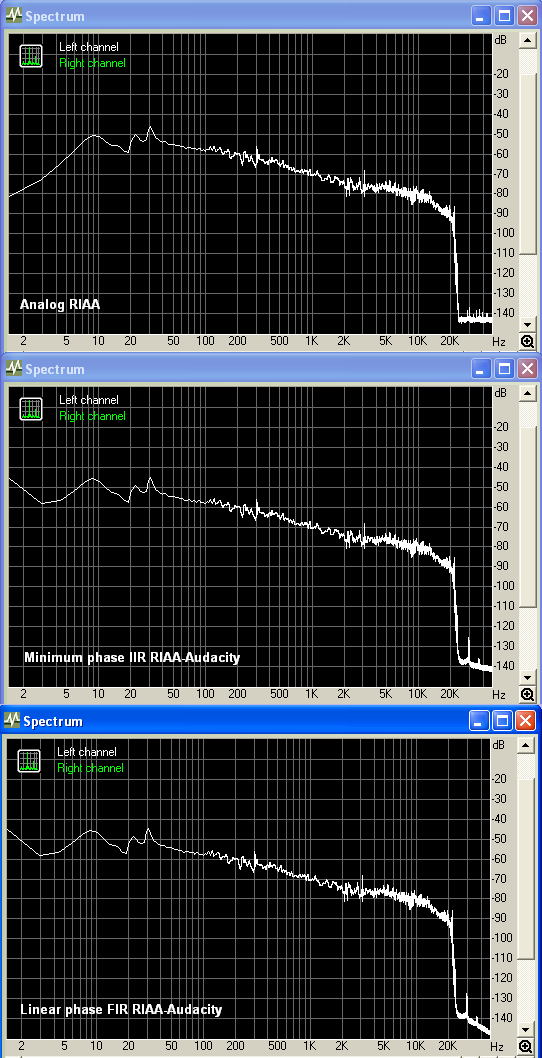Click the '20K' frequency label in Analog RIAA window

(x=450, y=341)
